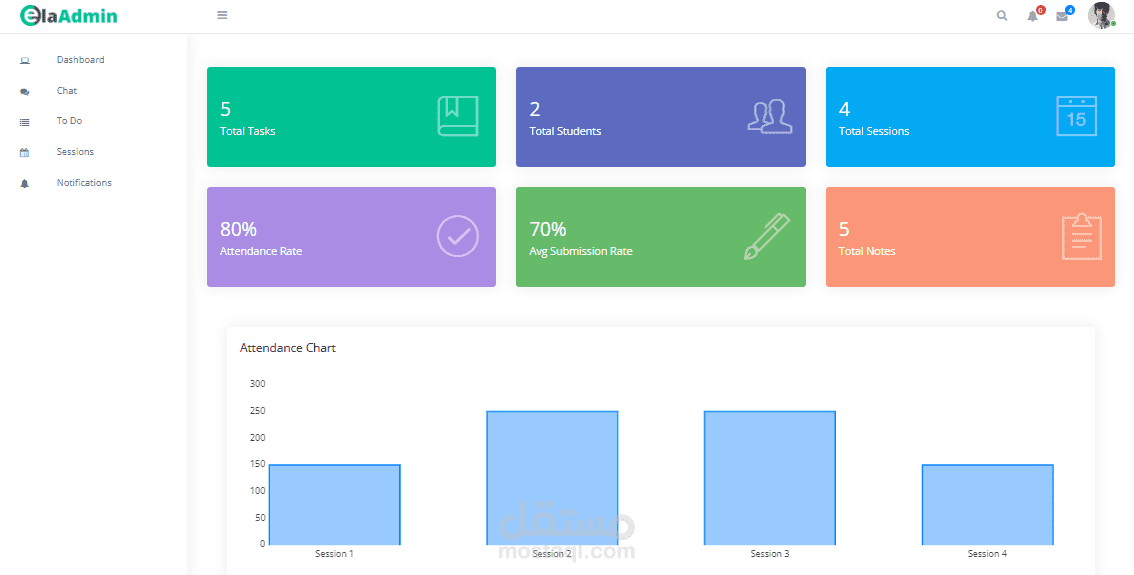Go to To Do page
This screenshot has height=575, width=1134.
click(69, 121)
